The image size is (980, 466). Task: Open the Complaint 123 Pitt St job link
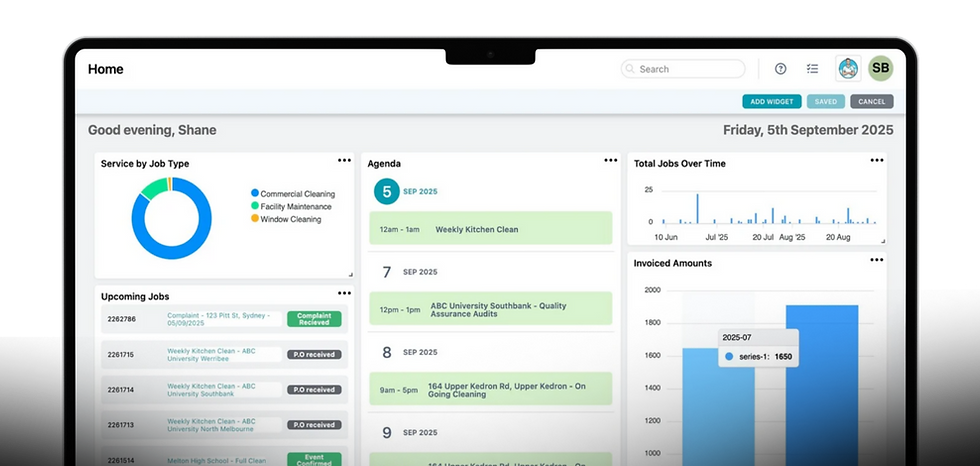[x=219, y=319]
